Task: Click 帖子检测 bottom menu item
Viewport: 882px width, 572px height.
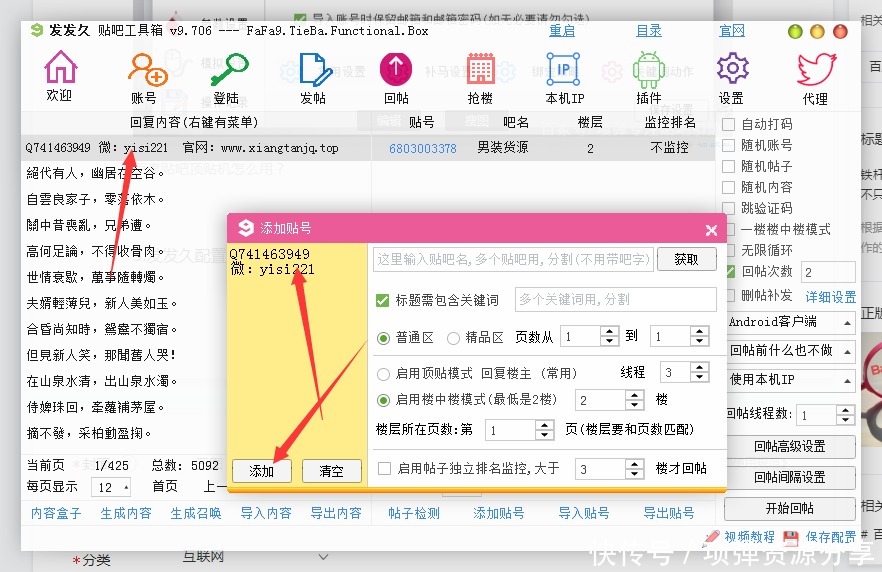Action: [414, 513]
